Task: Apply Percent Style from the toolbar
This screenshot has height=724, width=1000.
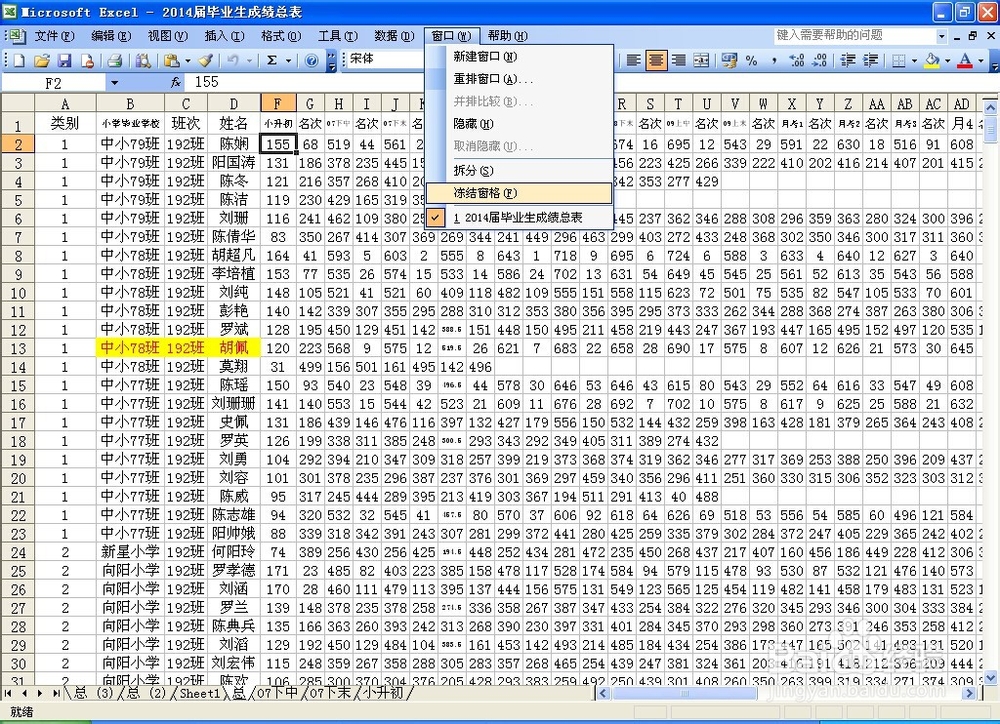Action: click(x=752, y=61)
